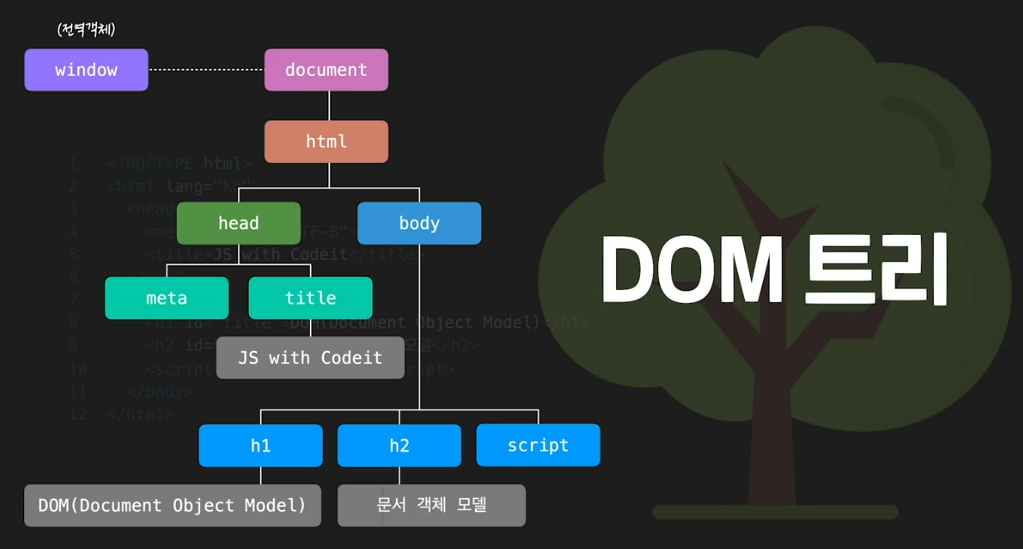Select the pink document node
This screenshot has height=549, width=1023.
tap(326, 70)
